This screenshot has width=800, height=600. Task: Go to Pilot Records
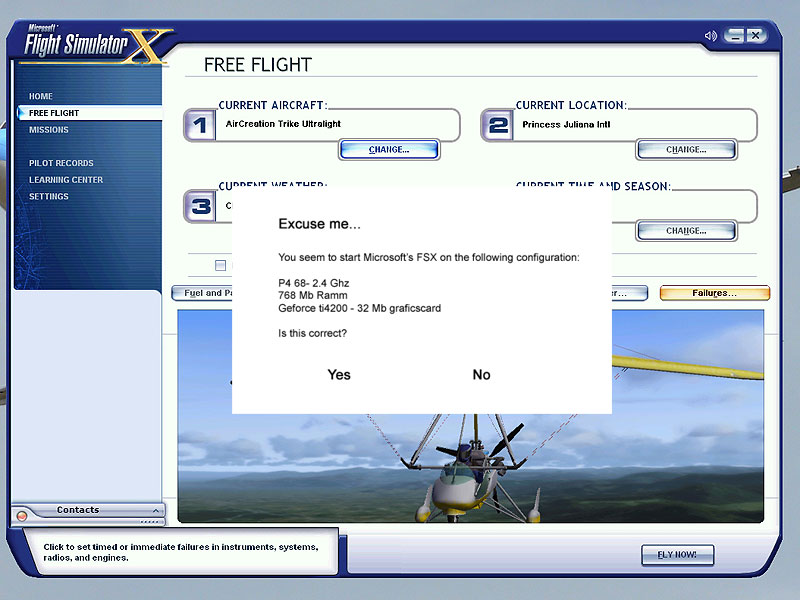point(61,163)
